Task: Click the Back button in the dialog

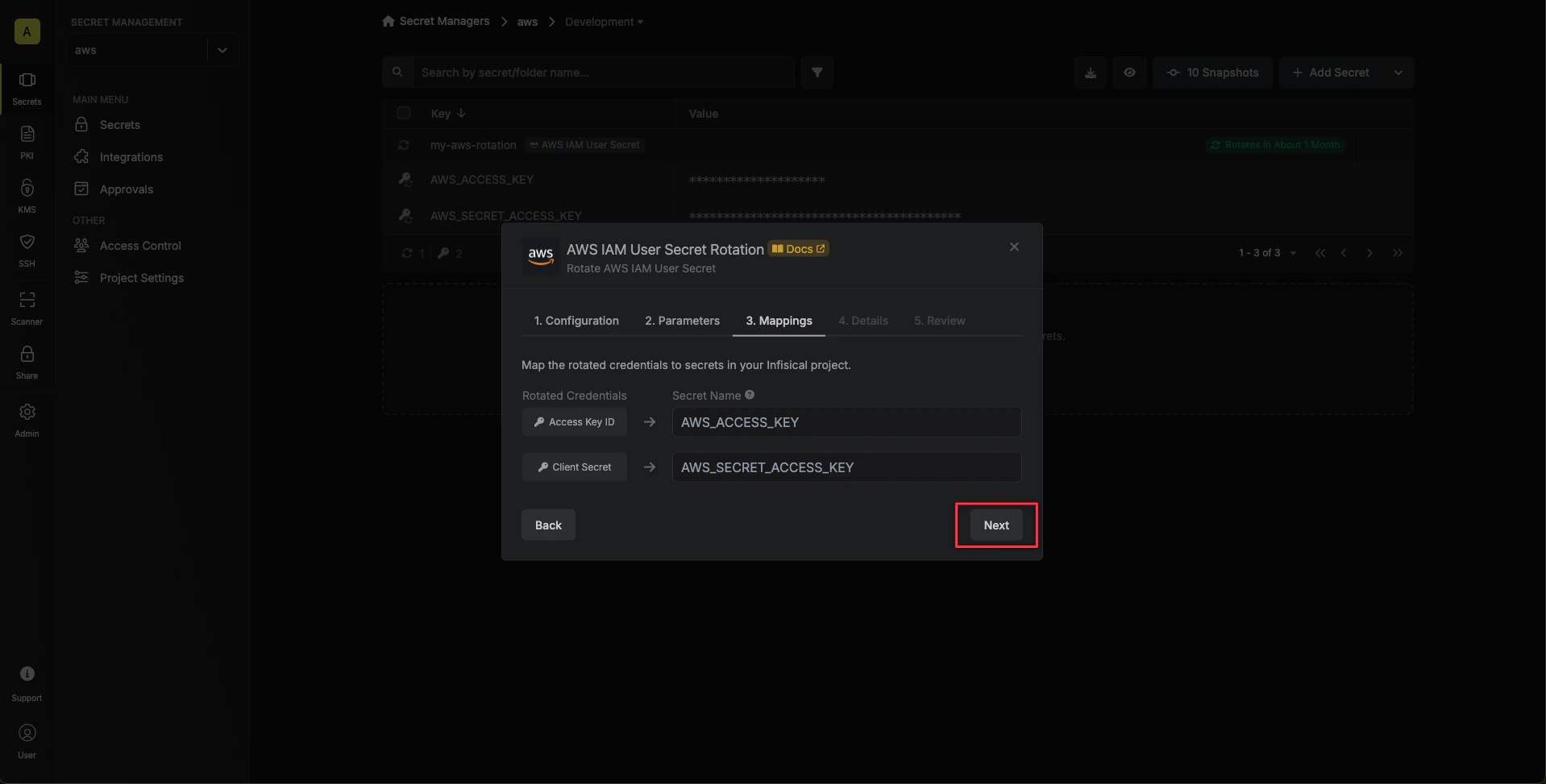Action: point(548,525)
